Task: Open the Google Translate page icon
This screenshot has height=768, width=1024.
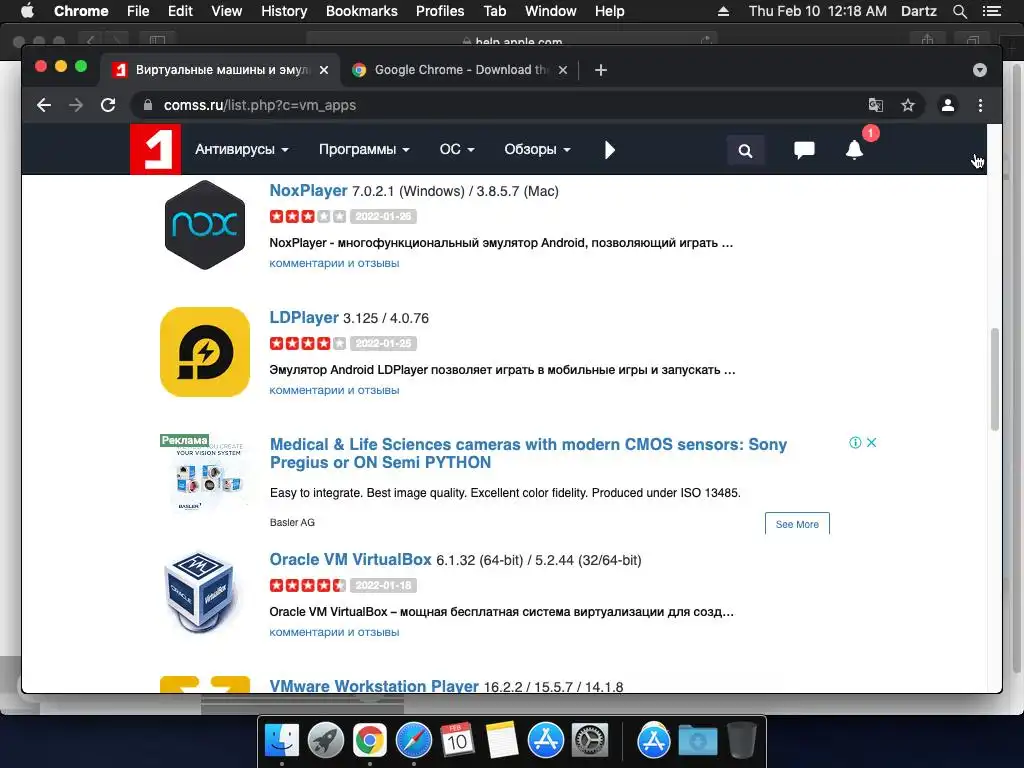Action: tap(876, 105)
